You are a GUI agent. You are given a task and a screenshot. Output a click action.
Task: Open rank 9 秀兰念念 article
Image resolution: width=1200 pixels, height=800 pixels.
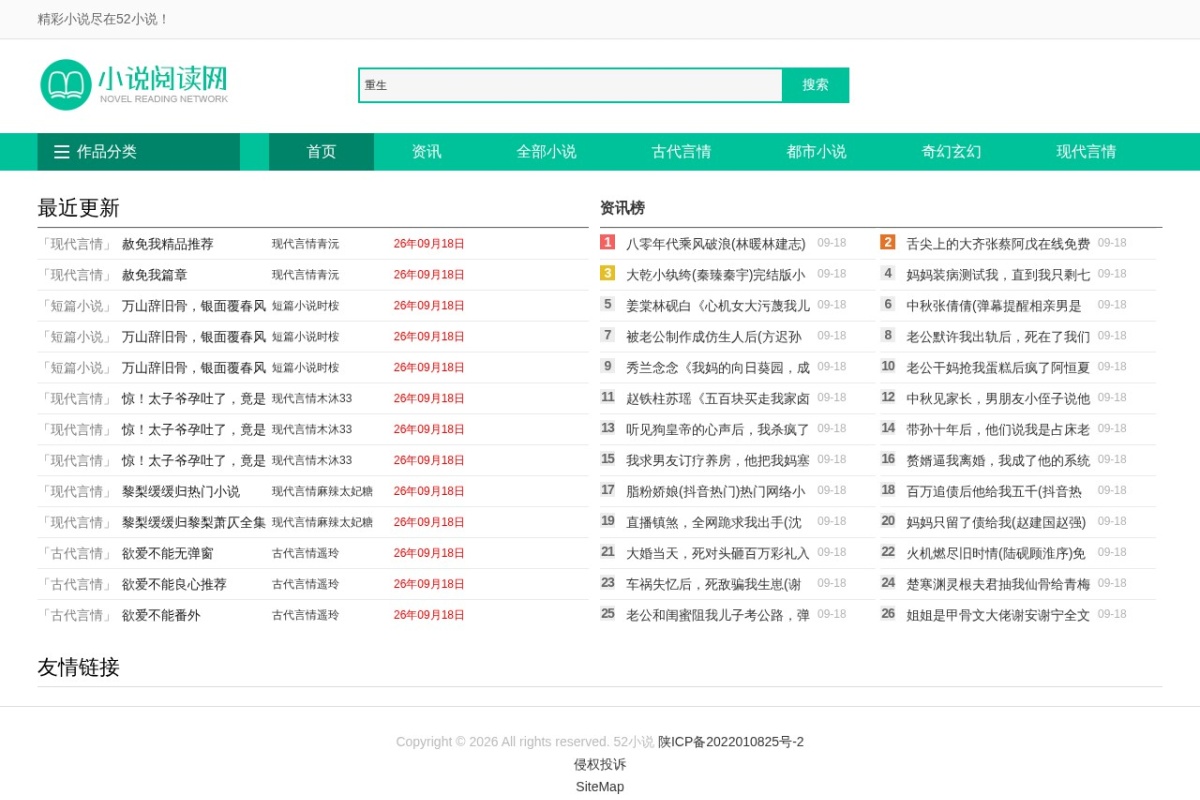coord(718,368)
